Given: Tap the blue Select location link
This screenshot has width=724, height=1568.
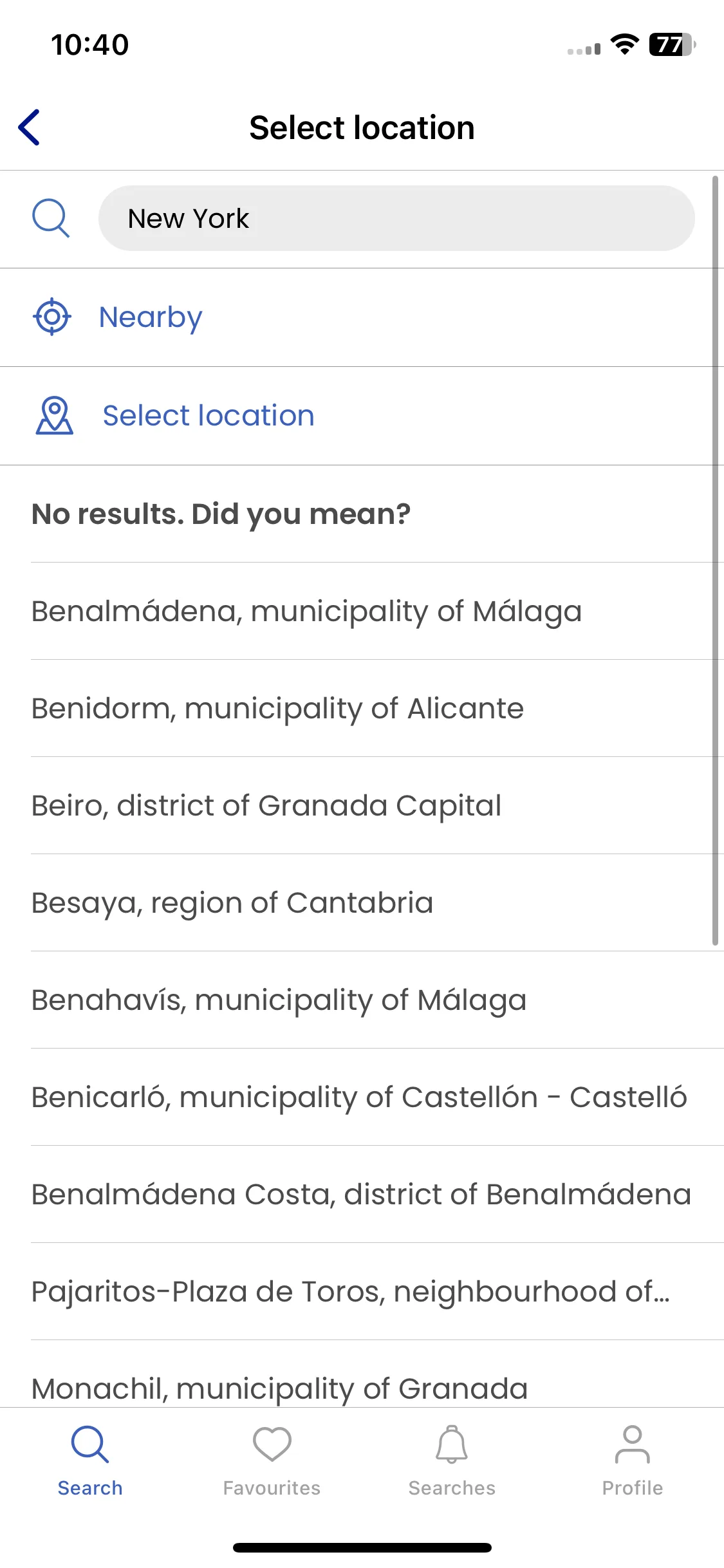Looking at the screenshot, I should click(x=209, y=416).
